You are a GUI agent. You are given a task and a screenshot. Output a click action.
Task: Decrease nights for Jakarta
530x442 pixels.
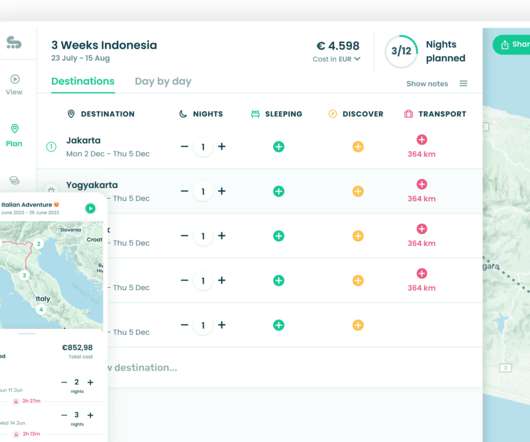[184, 147]
